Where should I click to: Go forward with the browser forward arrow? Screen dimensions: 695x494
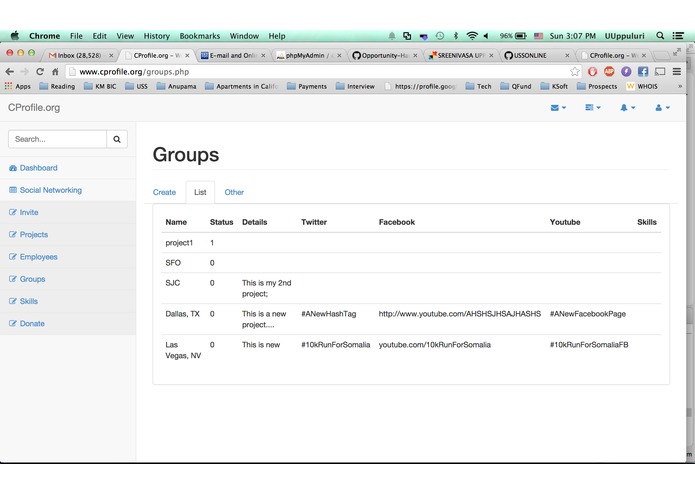tap(25, 71)
